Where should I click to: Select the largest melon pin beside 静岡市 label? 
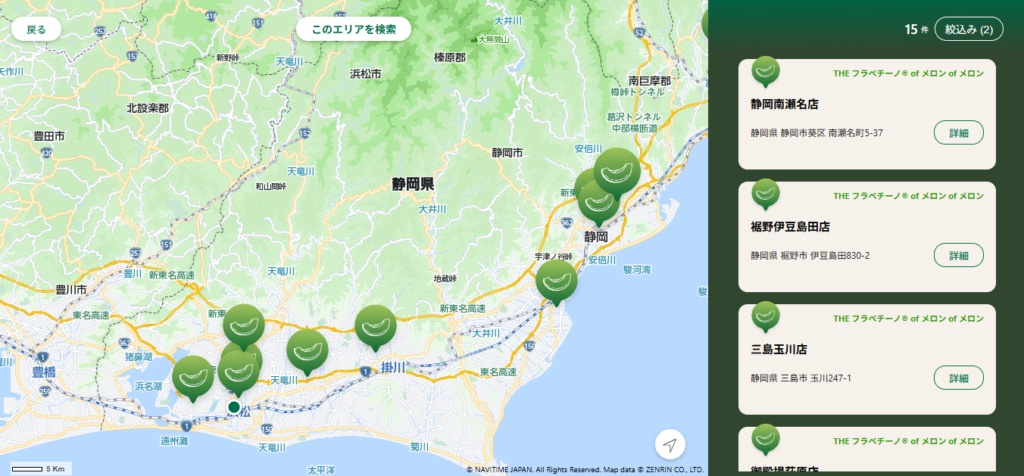(617, 171)
